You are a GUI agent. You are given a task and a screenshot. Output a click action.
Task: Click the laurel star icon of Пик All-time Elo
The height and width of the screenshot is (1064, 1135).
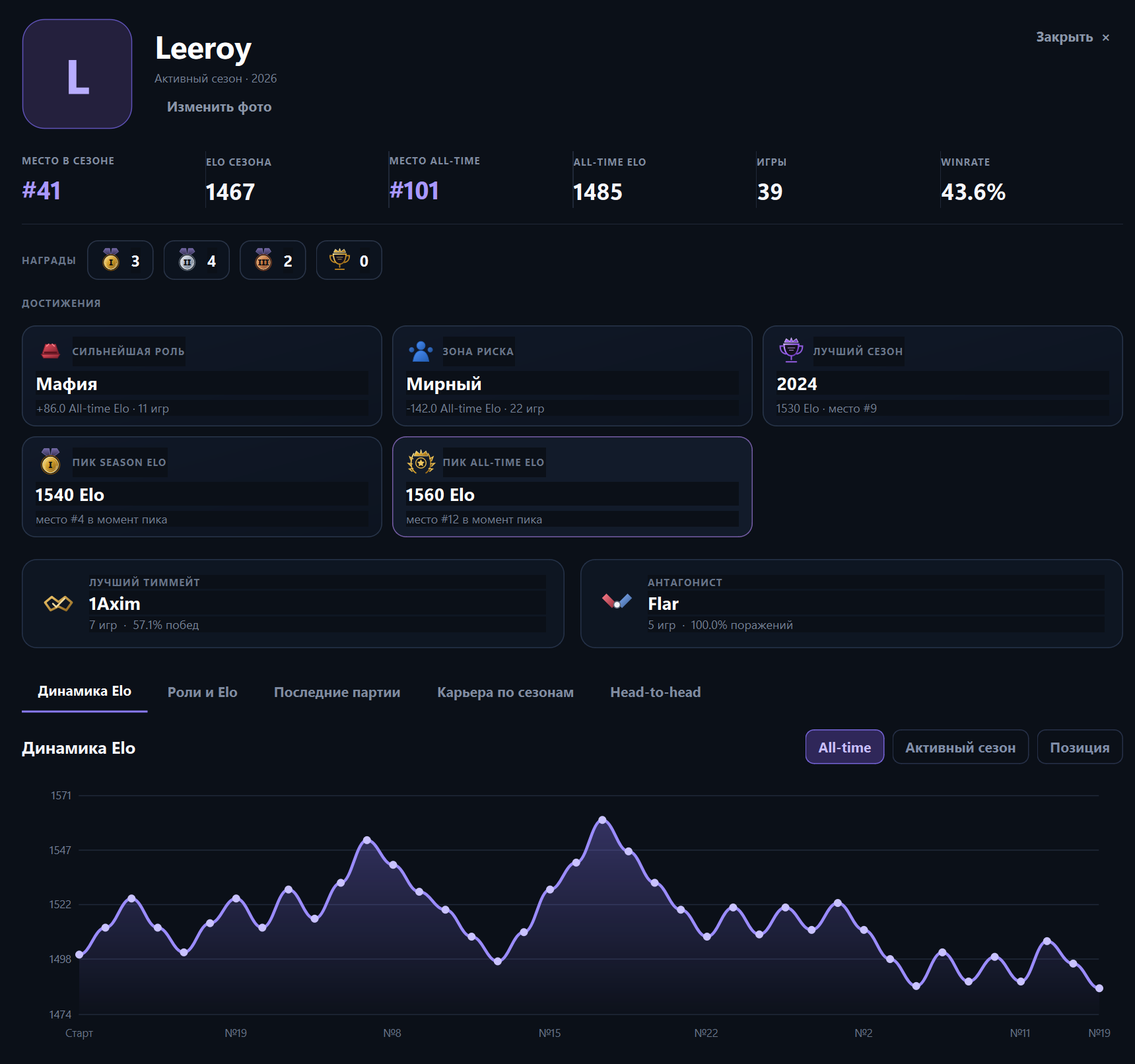coord(421,462)
